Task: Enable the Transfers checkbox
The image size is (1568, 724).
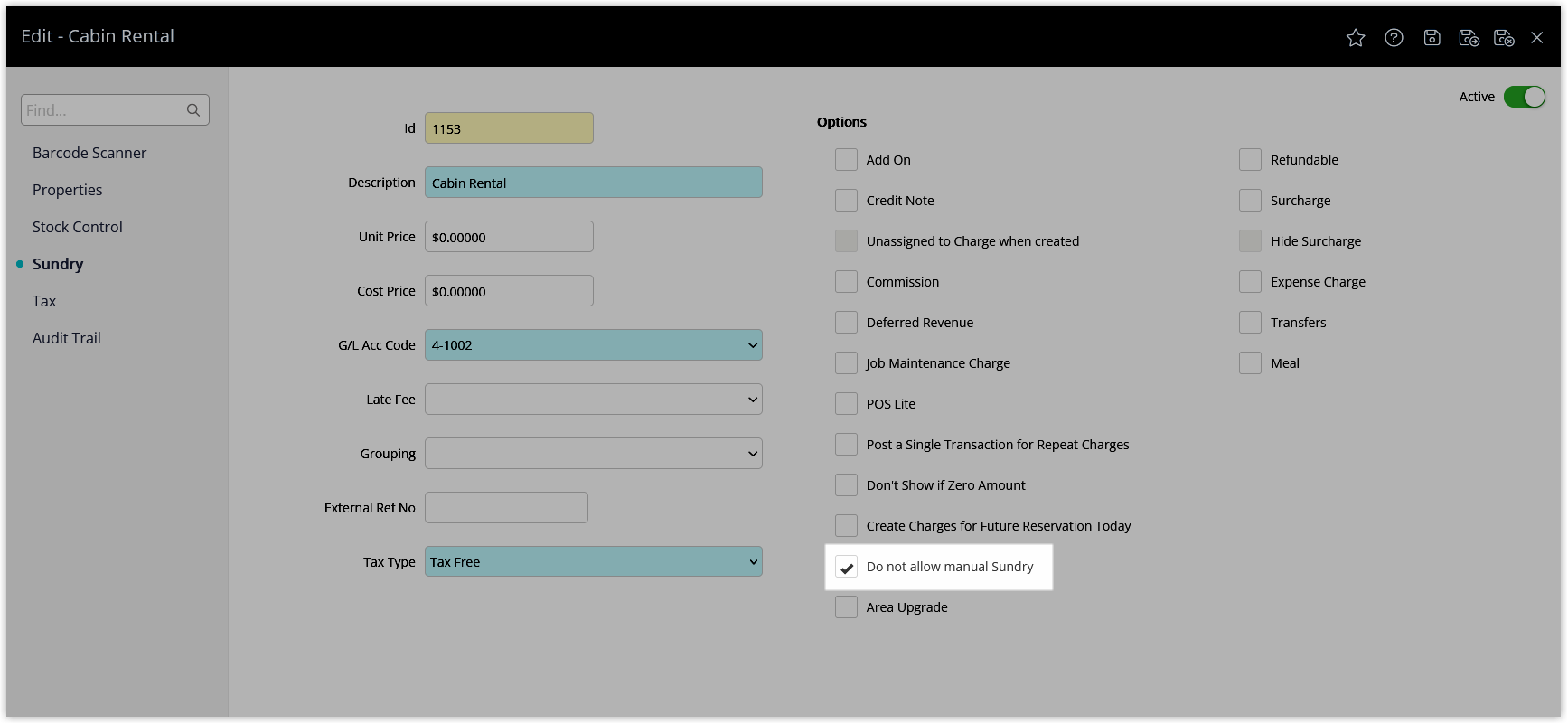Action: 1250,323
